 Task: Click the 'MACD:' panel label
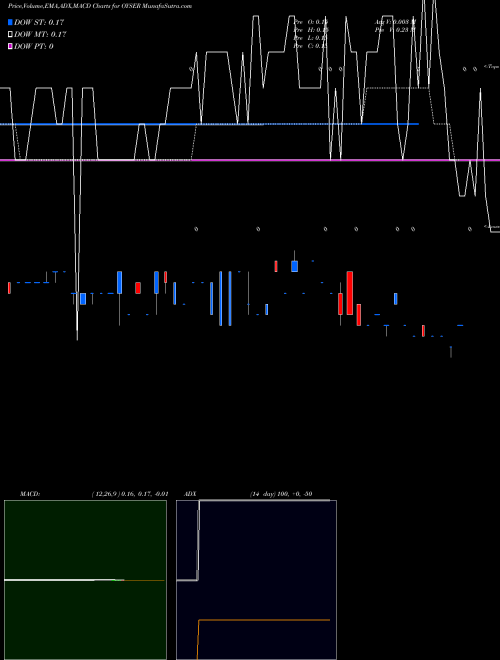click(x=30, y=494)
